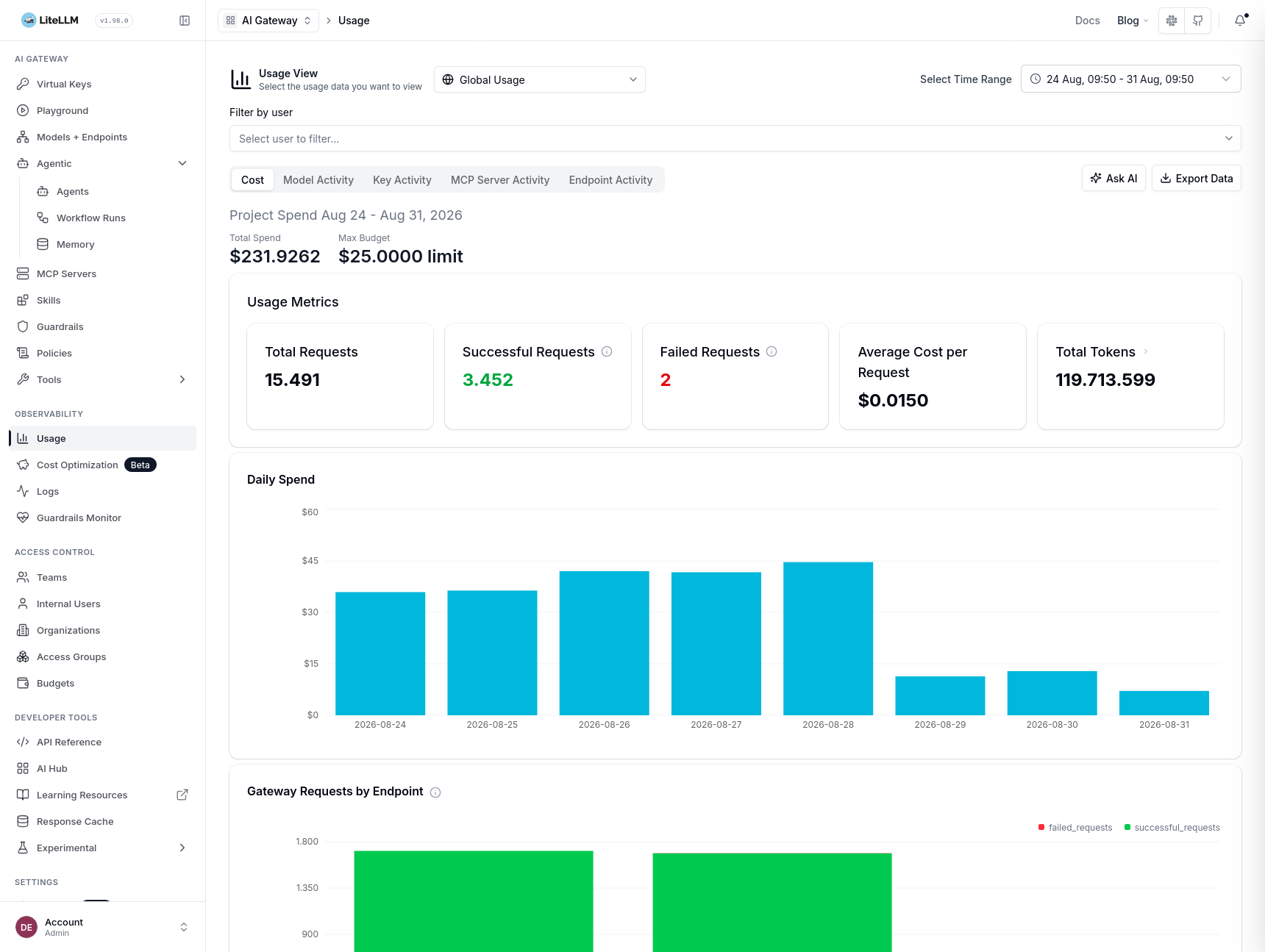Click the robot icon beside Agents
Image resolution: width=1265 pixels, height=952 pixels.
coord(43,191)
